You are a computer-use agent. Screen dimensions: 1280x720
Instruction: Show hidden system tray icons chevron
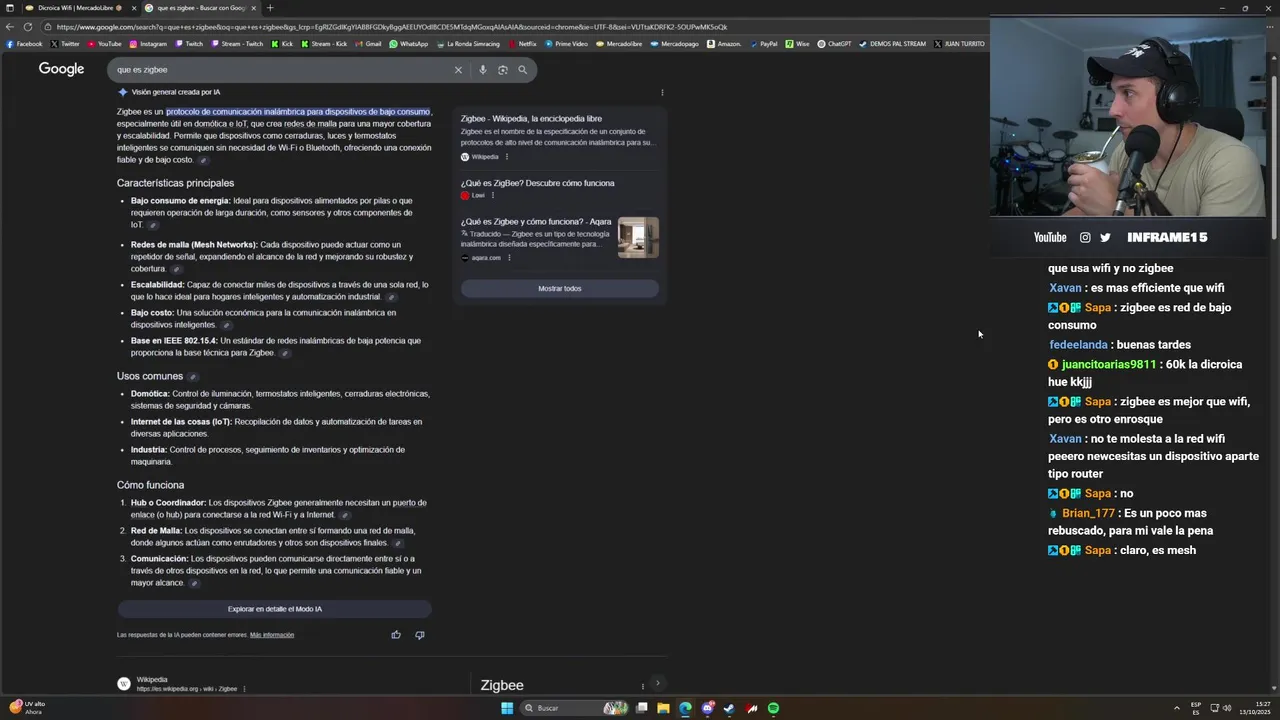click(1176, 708)
